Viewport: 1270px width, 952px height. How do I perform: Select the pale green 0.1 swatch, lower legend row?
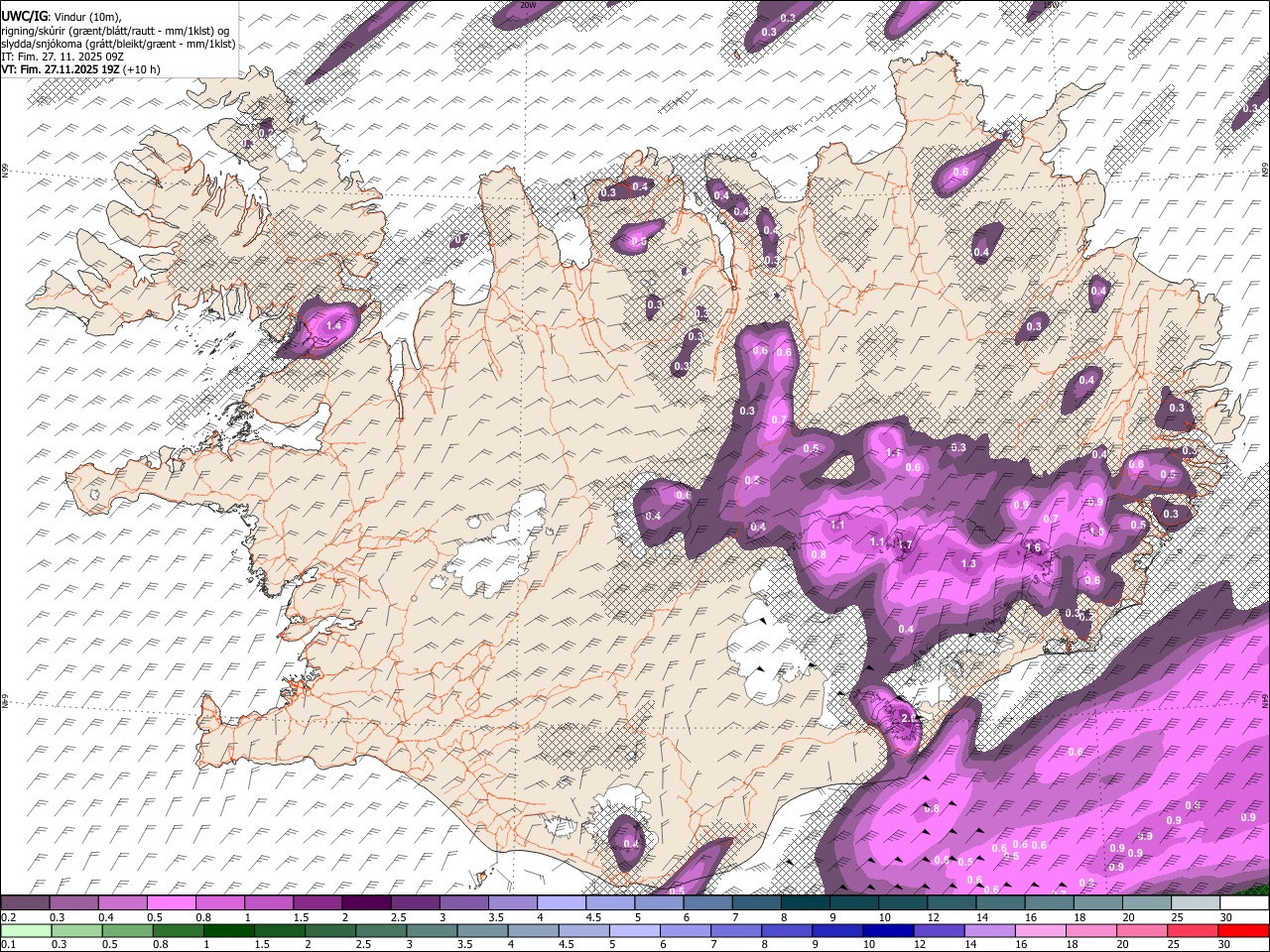26,930
